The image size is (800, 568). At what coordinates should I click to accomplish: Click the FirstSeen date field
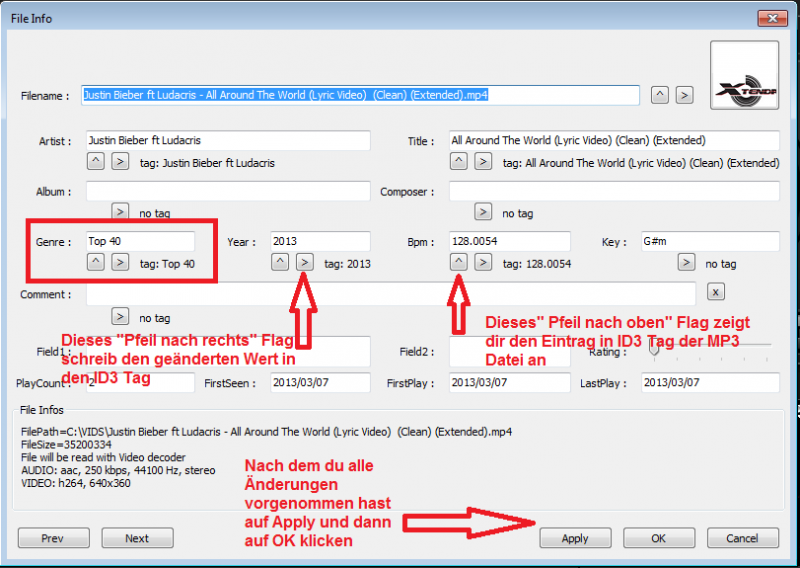pos(320,382)
